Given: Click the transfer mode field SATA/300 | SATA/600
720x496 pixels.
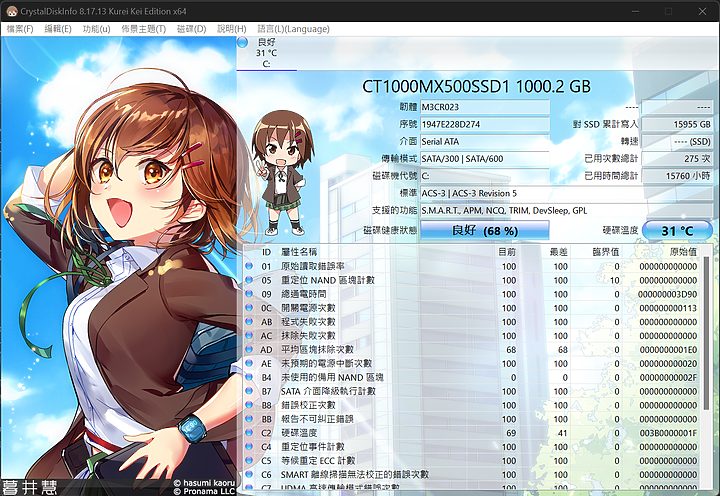Looking at the screenshot, I should pyautogui.click(x=485, y=158).
